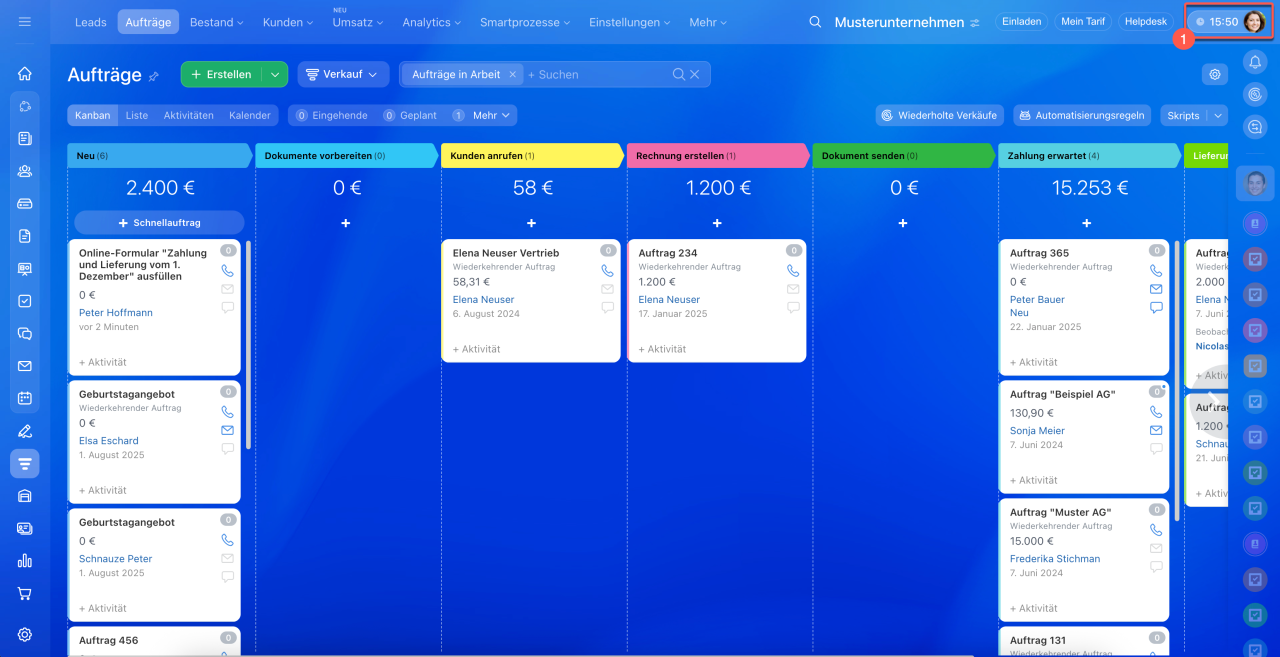The image size is (1280, 657).
Task: Switch to Aktivitäten view
Action: pos(189,115)
